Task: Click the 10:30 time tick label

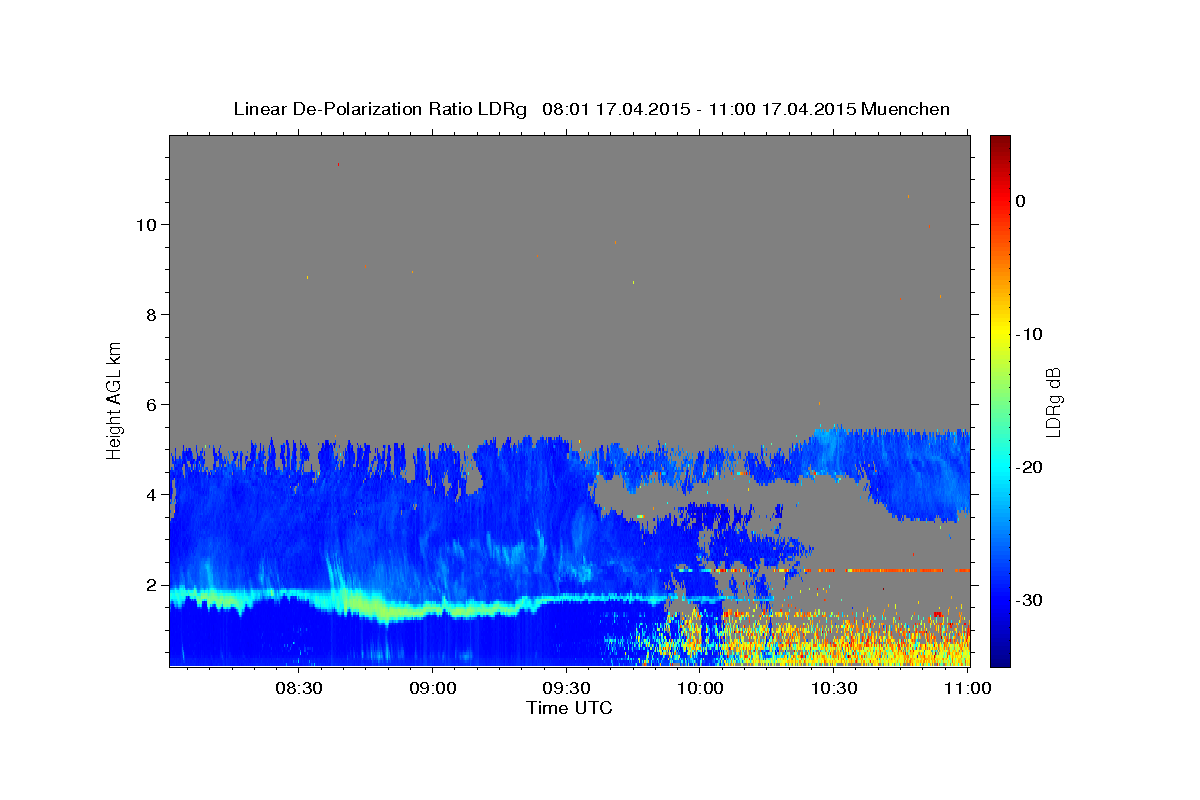Action: (834, 688)
